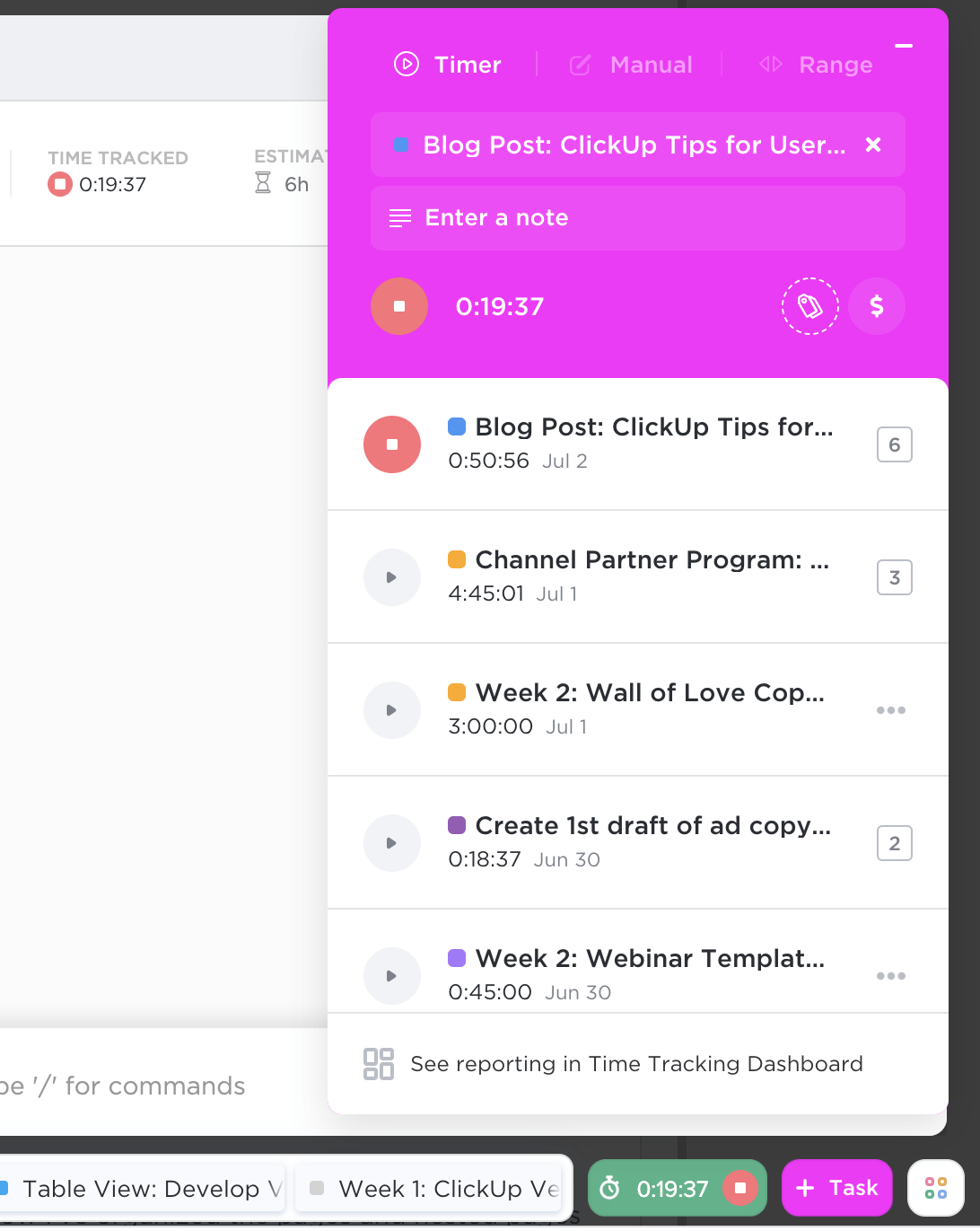Viewport: 980px width, 1231px height.
Task: Toggle the billable dollar sign button
Action: 877,307
